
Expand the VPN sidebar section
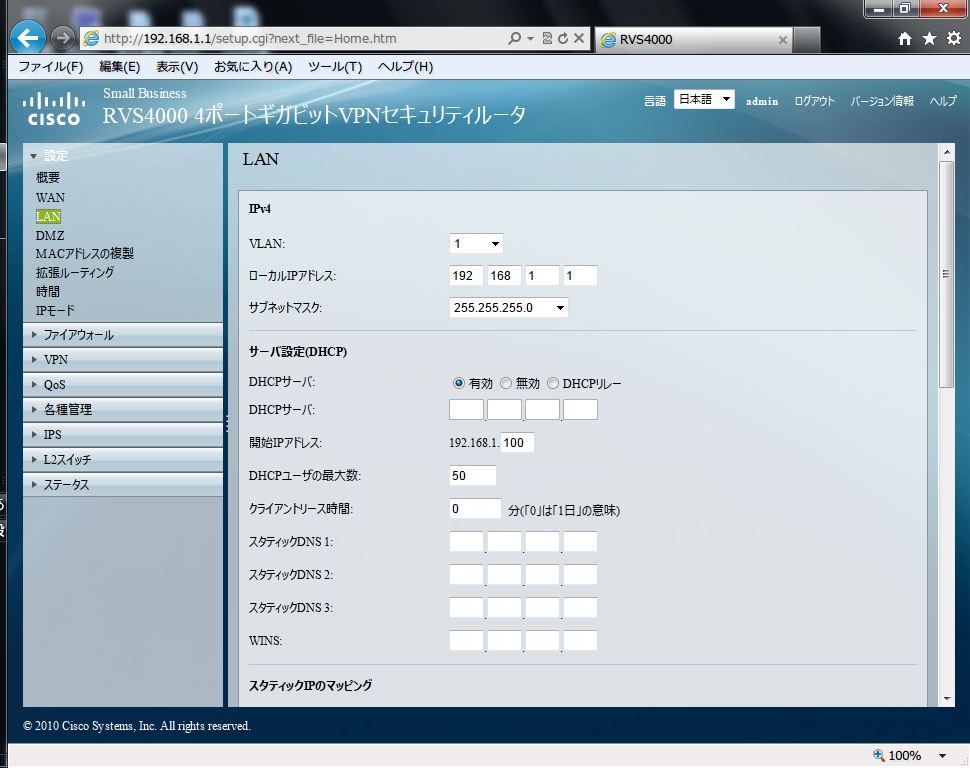pos(122,360)
